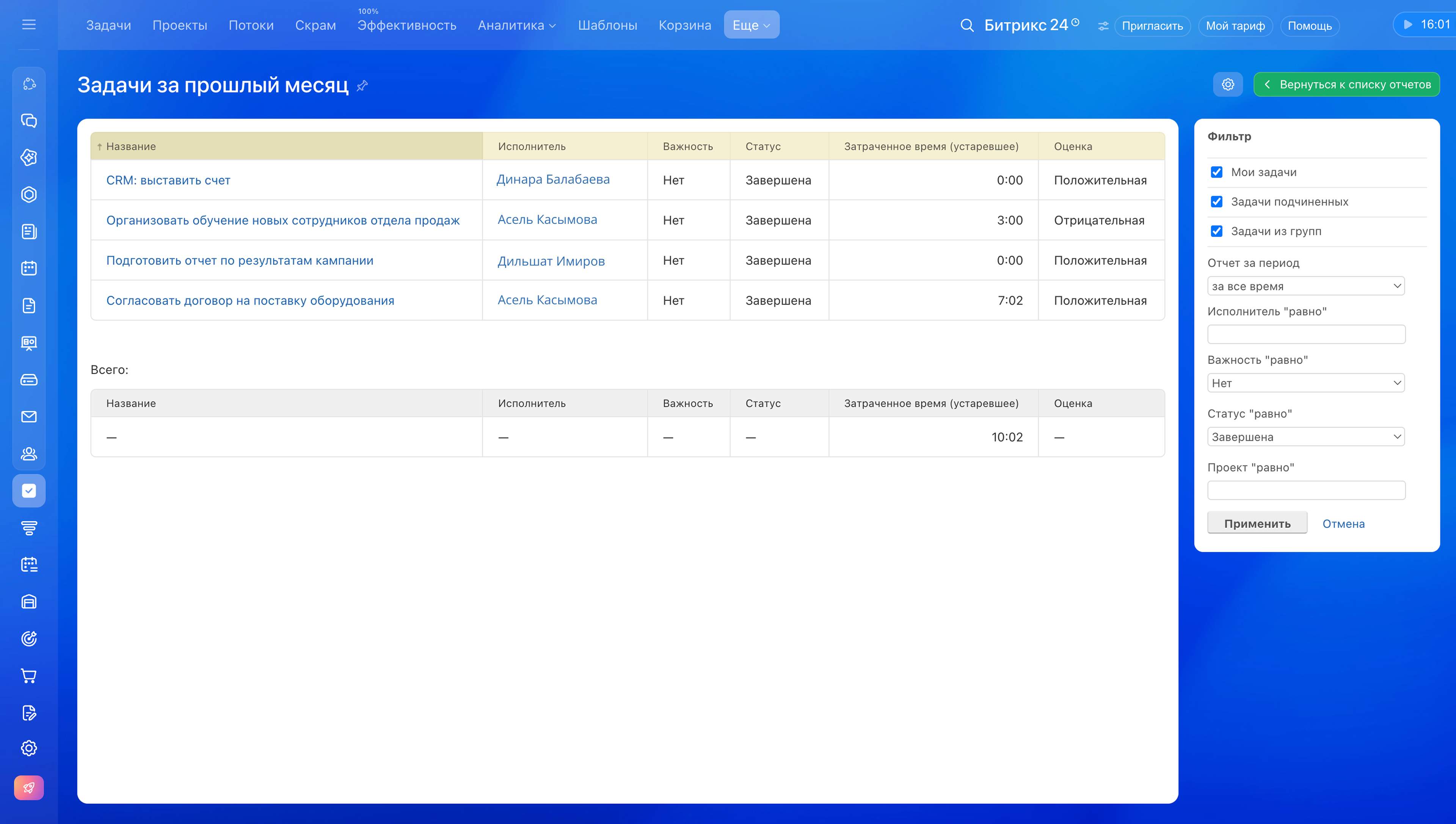Open the messenger chat sidebar icon
Screen dimensions: 1456x824
(x=29, y=121)
